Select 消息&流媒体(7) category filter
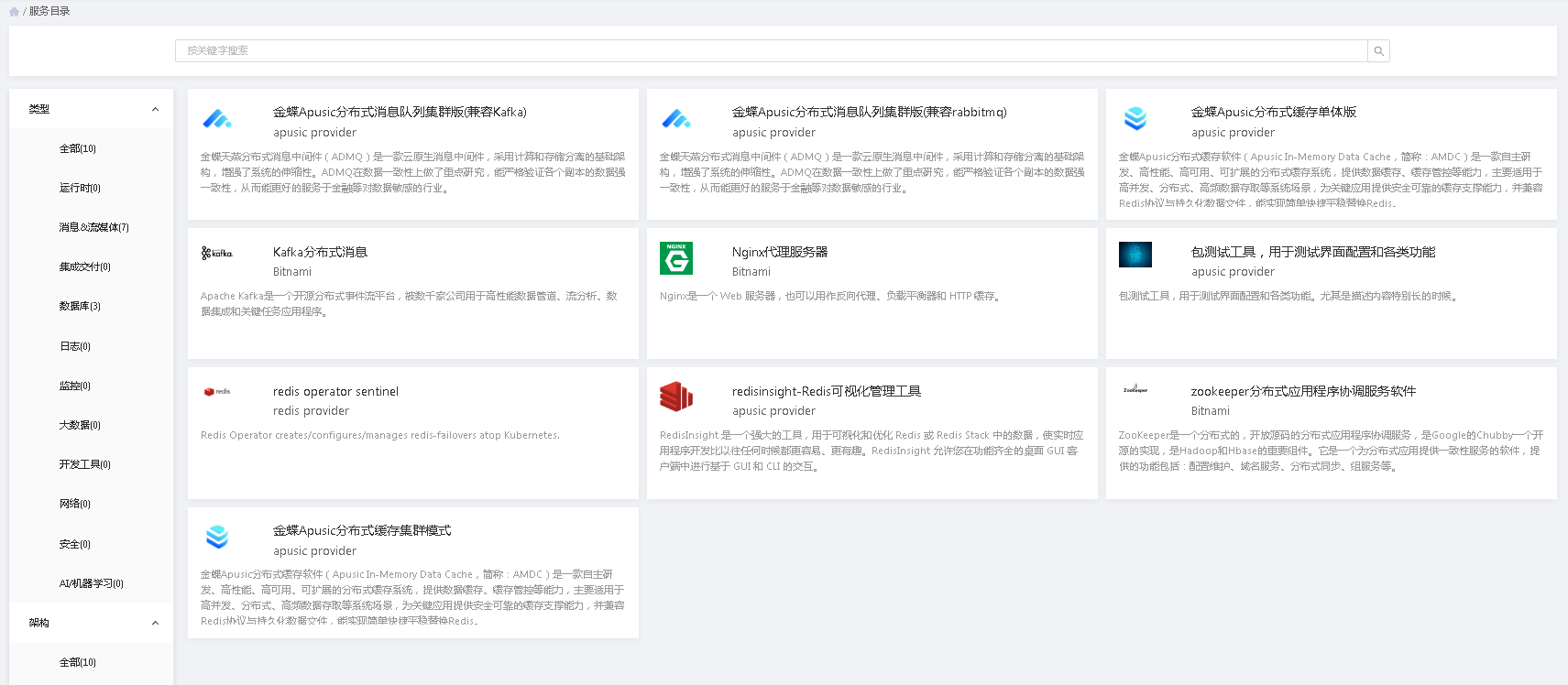Image resolution: width=1568 pixels, height=685 pixels. click(93, 227)
